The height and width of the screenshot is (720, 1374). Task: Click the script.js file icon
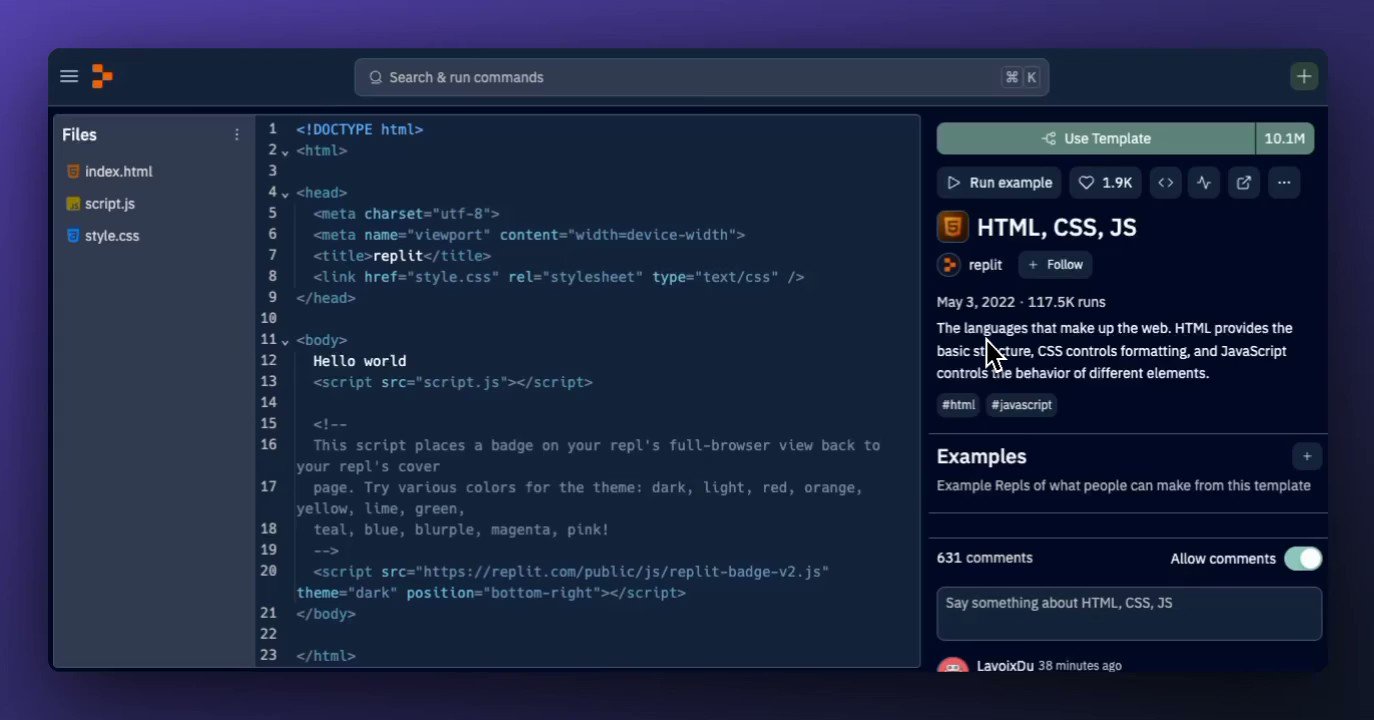coord(73,203)
